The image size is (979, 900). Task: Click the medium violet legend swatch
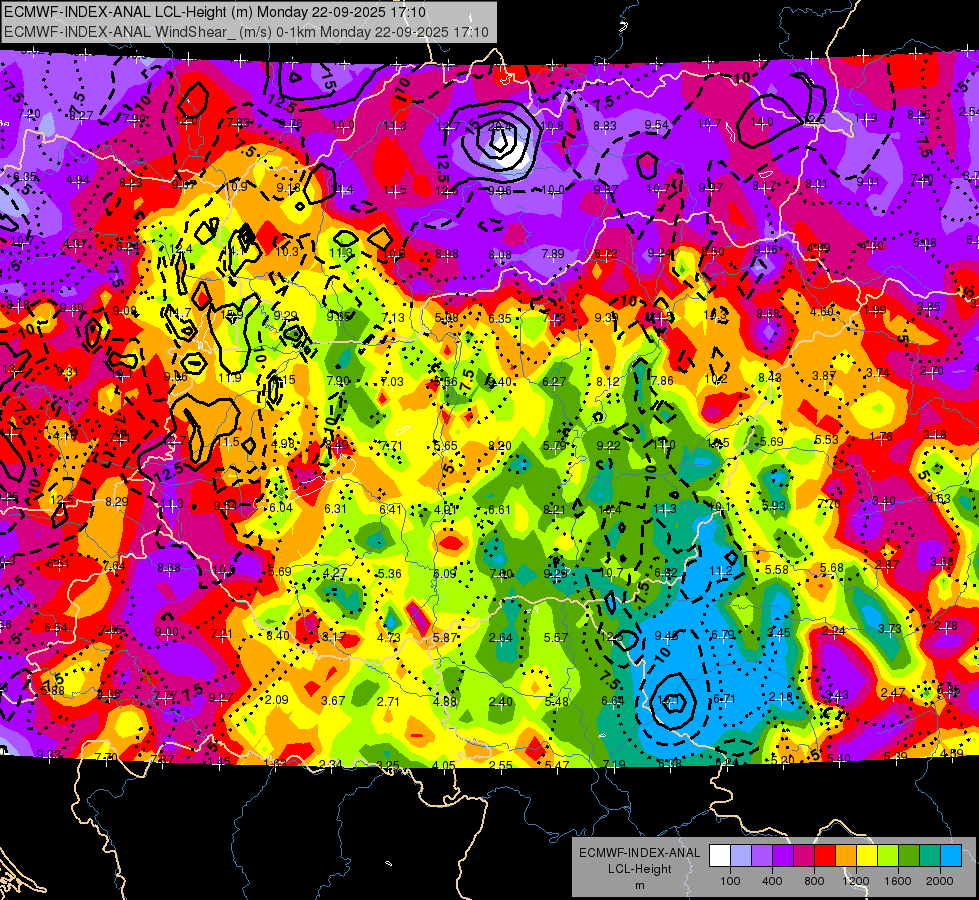click(762, 856)
